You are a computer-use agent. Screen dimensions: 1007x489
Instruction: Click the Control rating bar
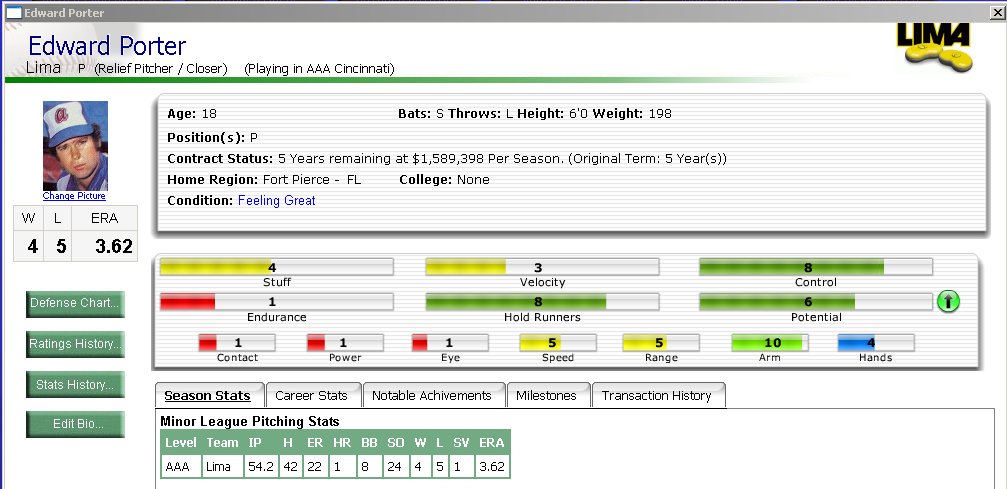(816, 267)
